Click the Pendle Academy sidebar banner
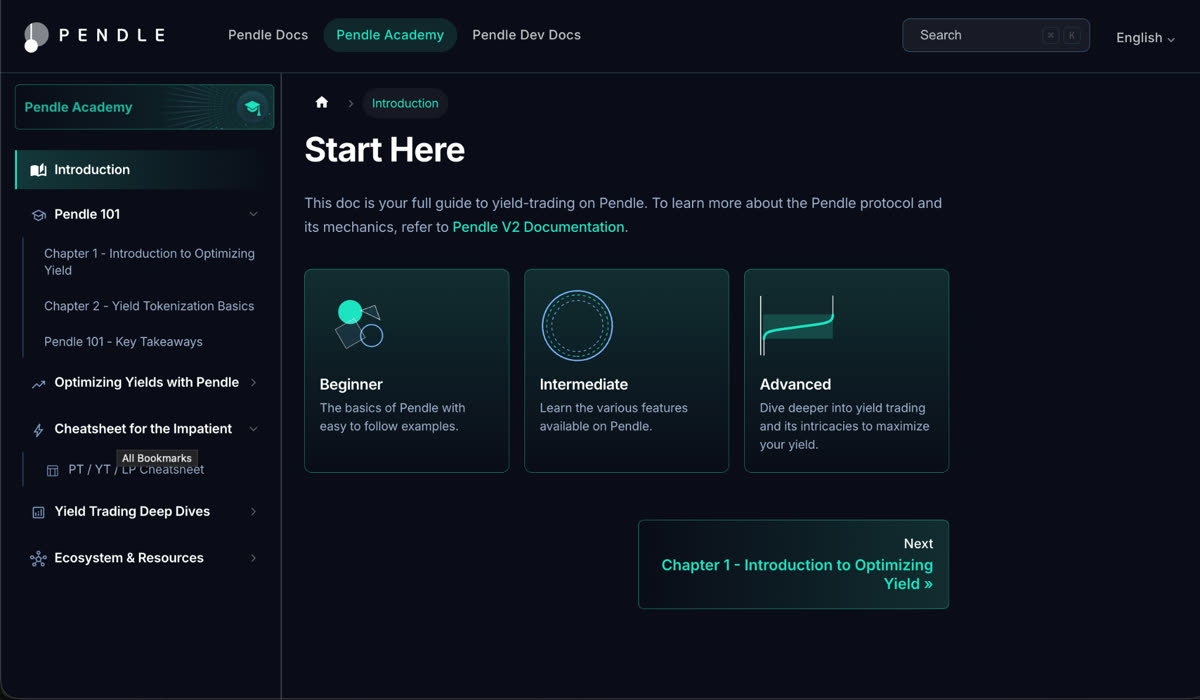The image size is (1200, 700). 145,107
